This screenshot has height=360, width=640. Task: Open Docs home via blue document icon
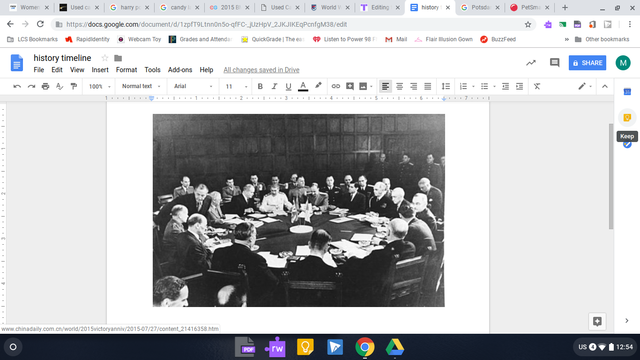coord(17,63)
